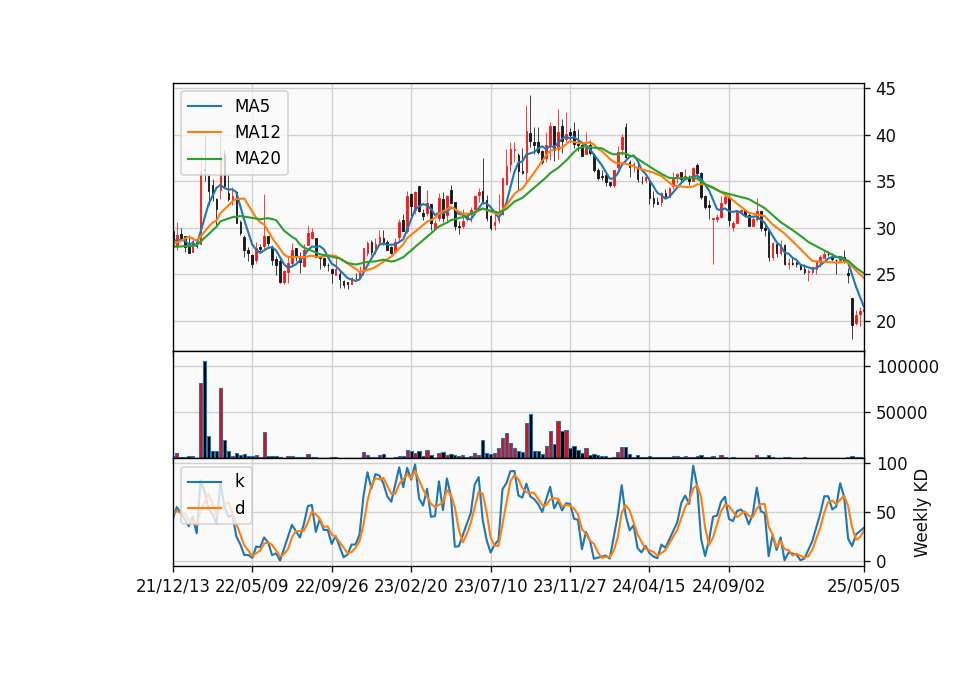Click the price axis value 20

885,322
